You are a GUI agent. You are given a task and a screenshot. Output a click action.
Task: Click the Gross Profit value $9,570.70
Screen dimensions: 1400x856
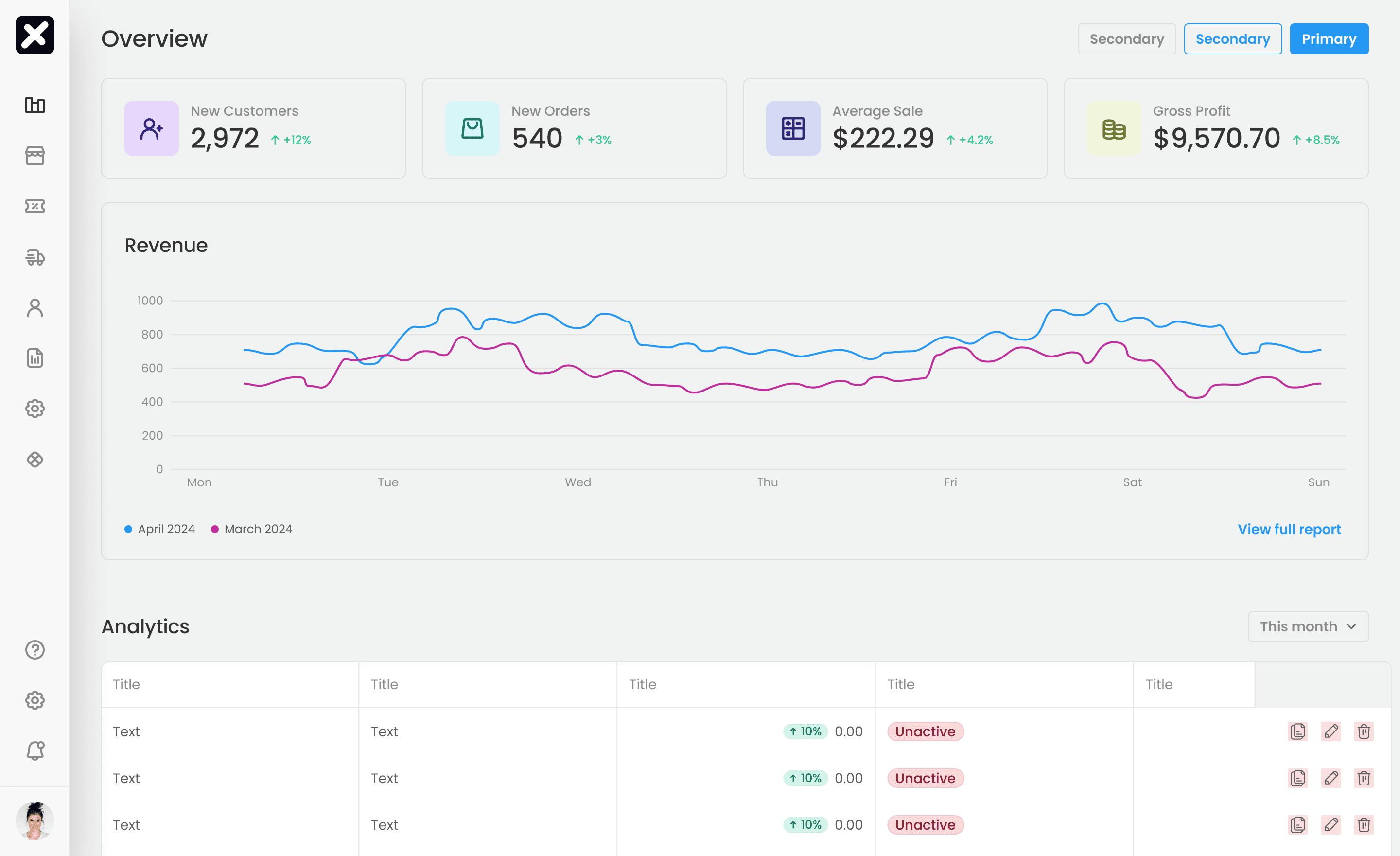1216,139
